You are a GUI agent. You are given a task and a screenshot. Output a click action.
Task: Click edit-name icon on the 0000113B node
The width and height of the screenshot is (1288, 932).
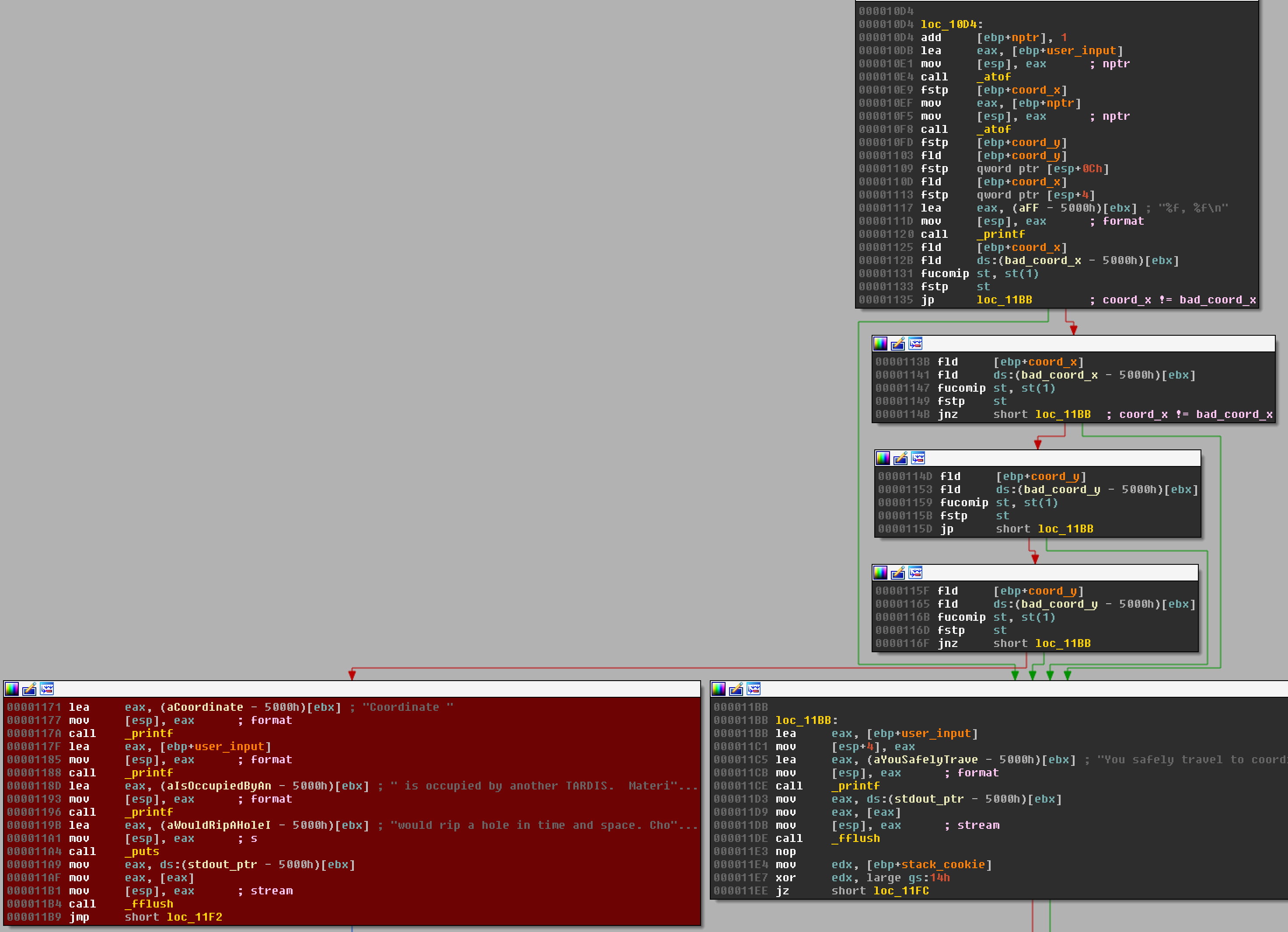[x=898, y=344]
